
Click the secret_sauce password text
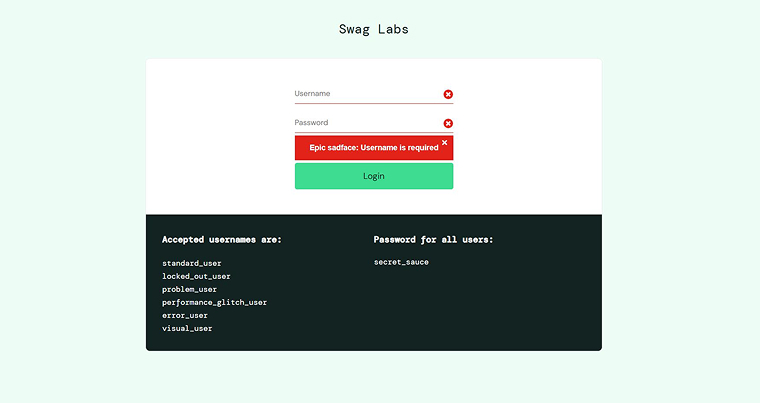(x=401, y=262)
